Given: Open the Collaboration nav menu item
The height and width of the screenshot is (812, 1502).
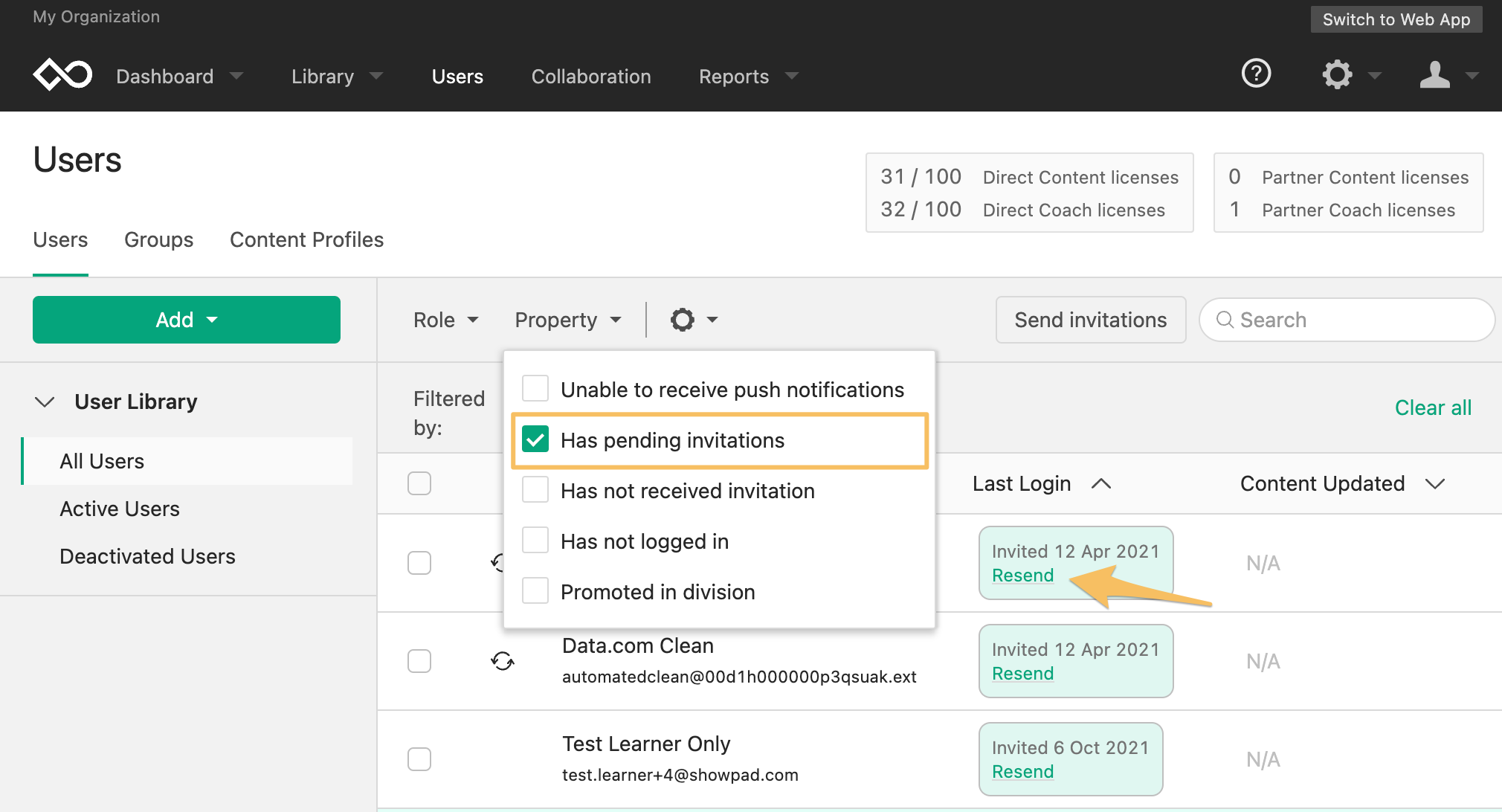Looking at the screenshot, I should click(591, 76).
